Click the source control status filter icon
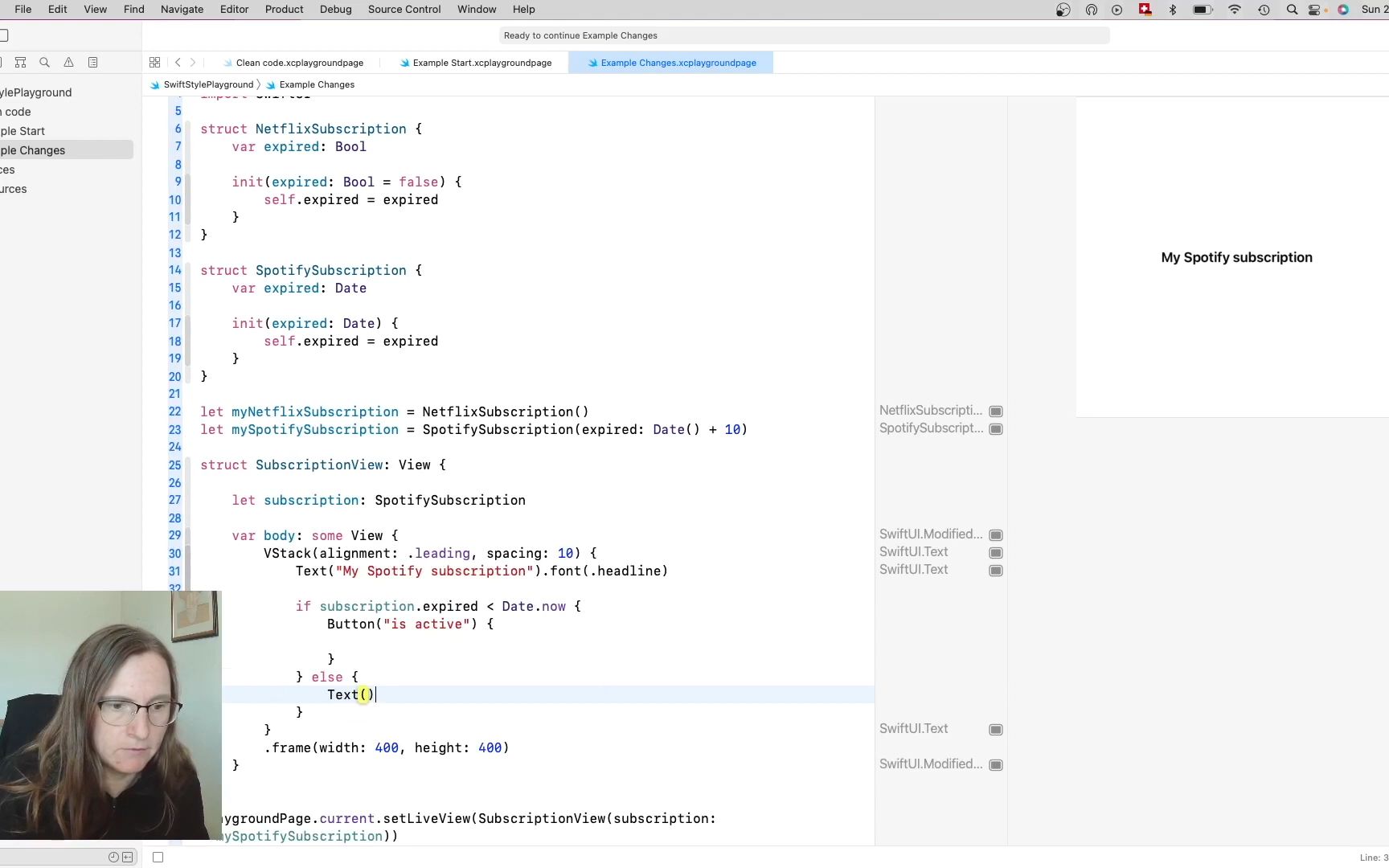 (x=127, y=858)
